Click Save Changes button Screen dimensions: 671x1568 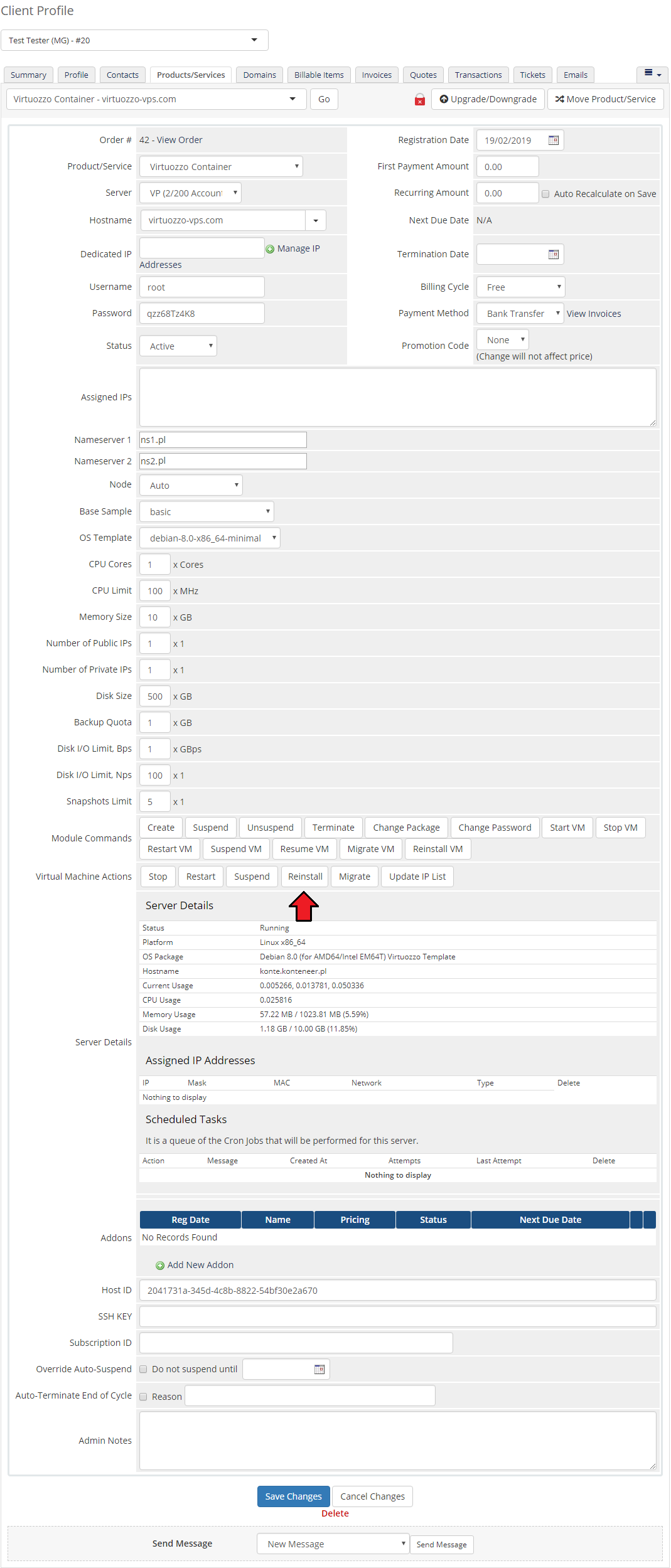click(x=293, y=1496)
